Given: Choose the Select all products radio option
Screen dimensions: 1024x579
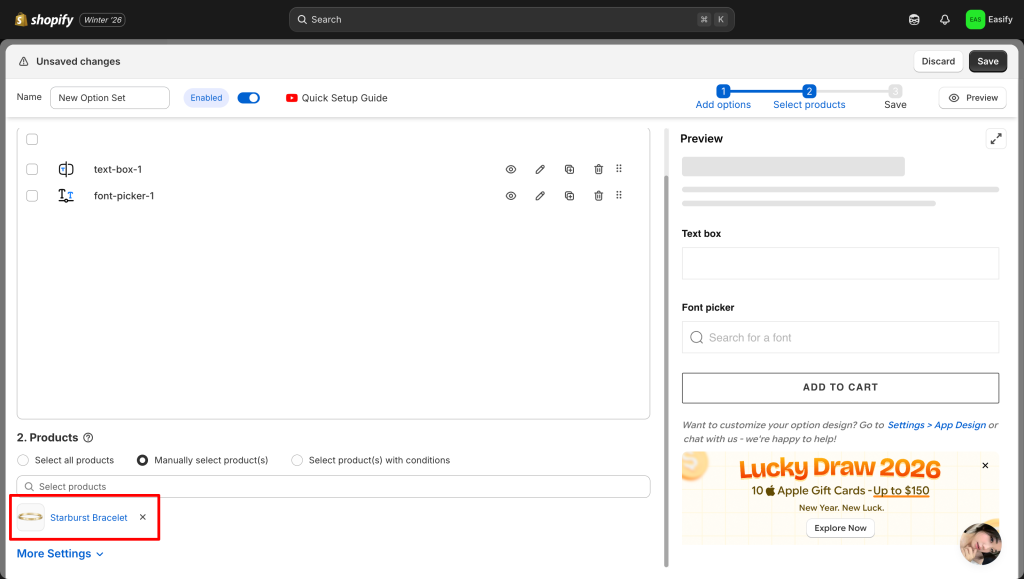Looking at the screenshot, I should coord(23,460).
